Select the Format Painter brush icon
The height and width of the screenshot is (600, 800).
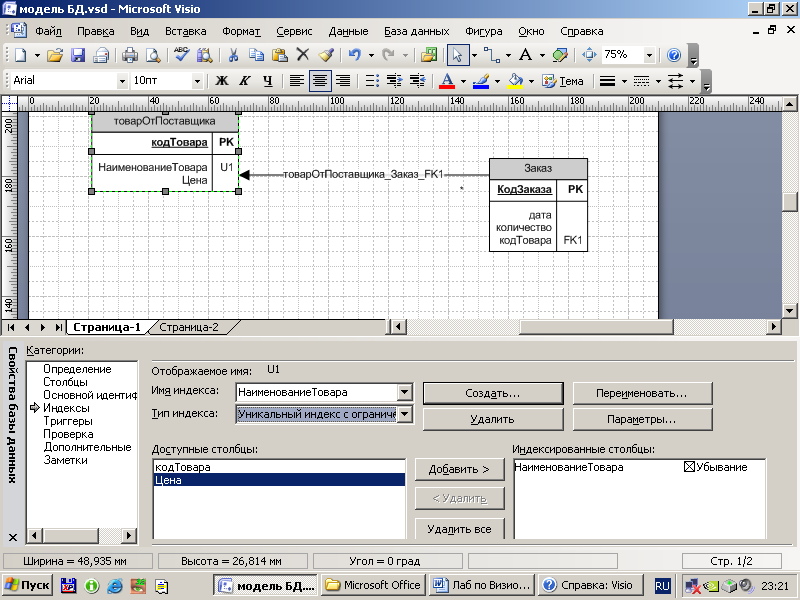tap(325, 56)
